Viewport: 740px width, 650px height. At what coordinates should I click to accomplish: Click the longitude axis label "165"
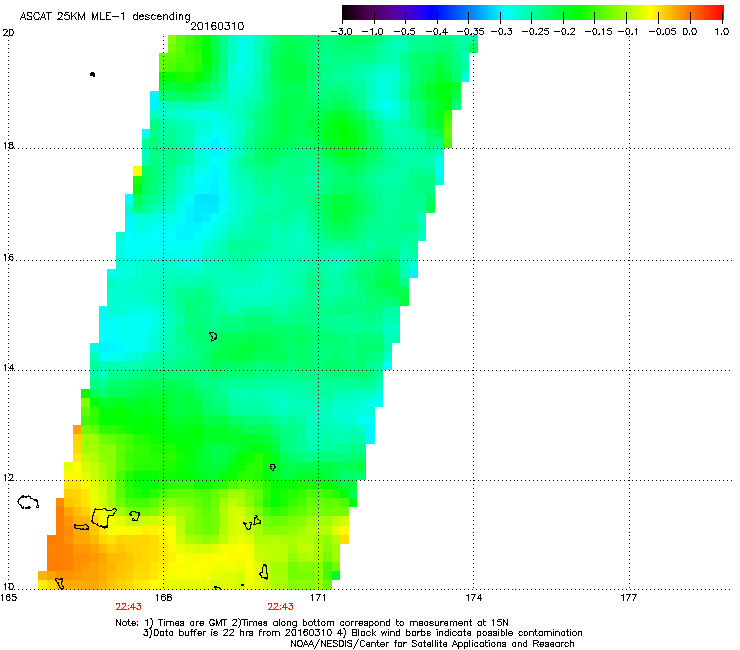pos(9,598)
